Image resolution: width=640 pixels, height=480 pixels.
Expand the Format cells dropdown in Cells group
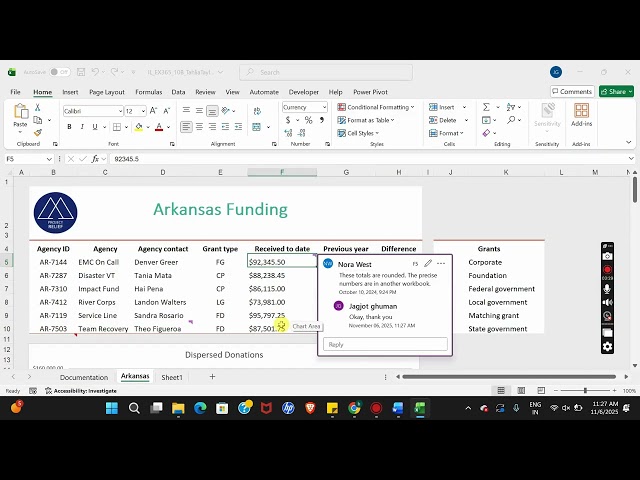tap(446, 133)
